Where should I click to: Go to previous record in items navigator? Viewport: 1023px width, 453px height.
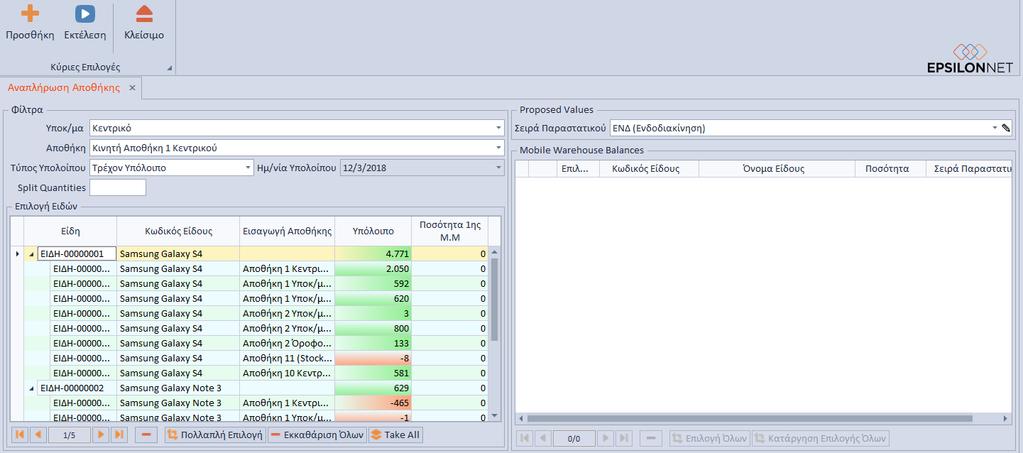coord(38,435)
